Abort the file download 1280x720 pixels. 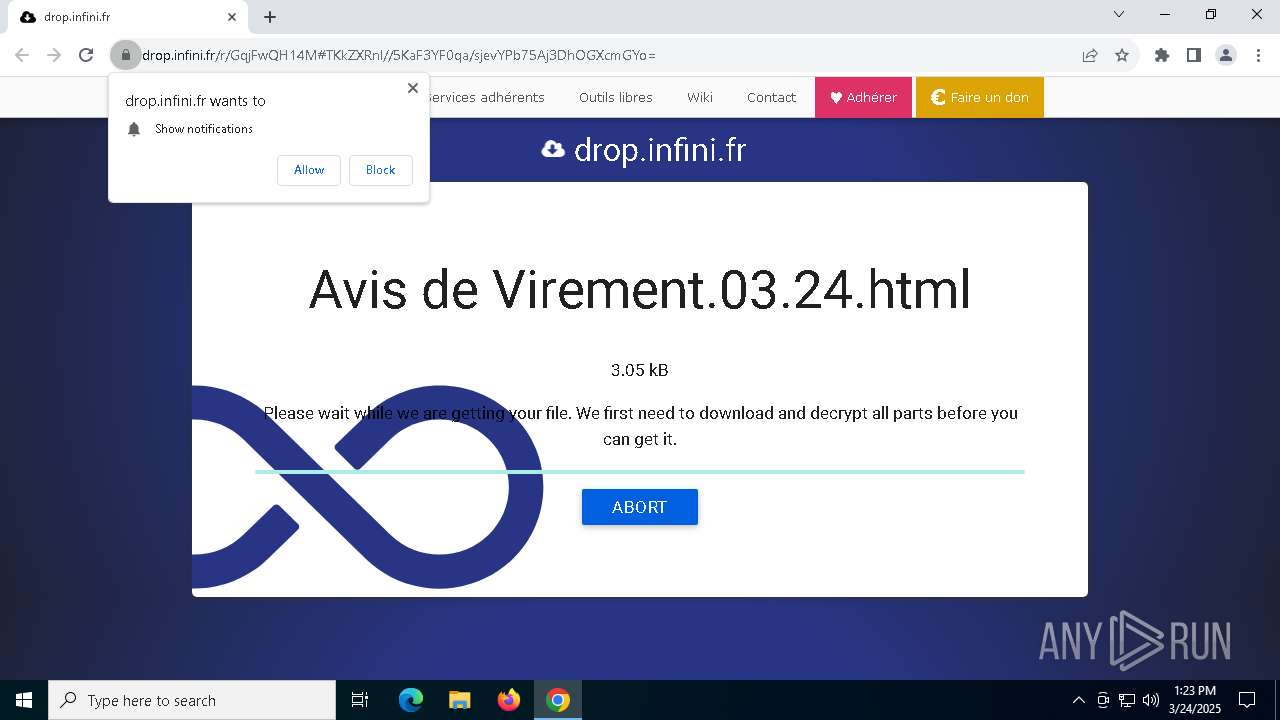640,507
